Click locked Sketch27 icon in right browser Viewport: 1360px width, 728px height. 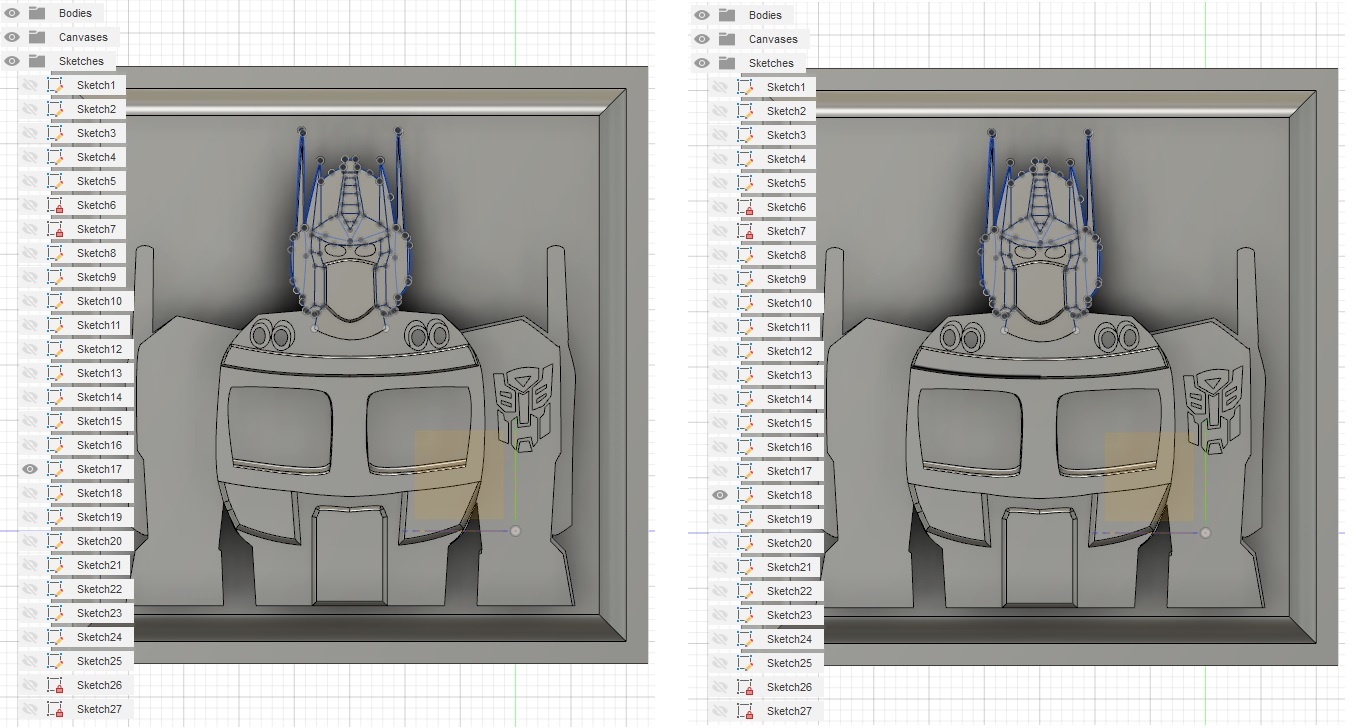point(746,711)
